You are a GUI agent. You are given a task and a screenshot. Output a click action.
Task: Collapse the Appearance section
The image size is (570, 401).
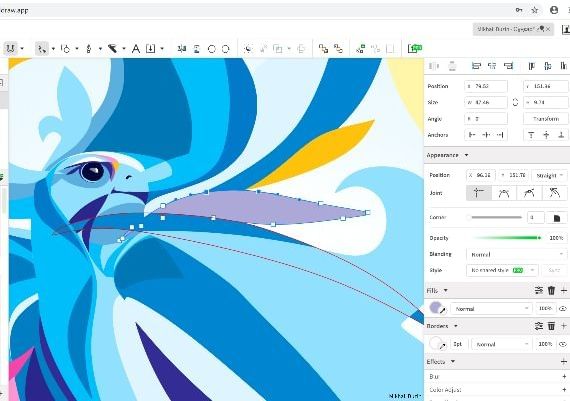click(466, 155)
